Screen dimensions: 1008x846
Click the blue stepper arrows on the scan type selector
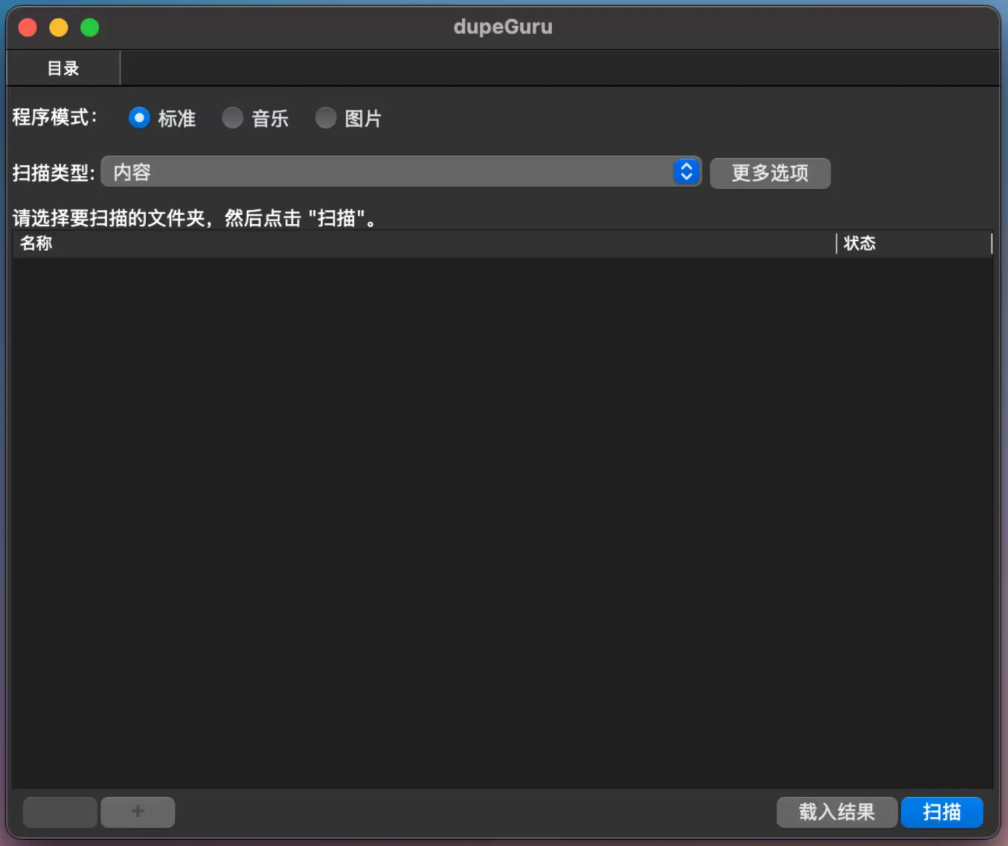686,172
